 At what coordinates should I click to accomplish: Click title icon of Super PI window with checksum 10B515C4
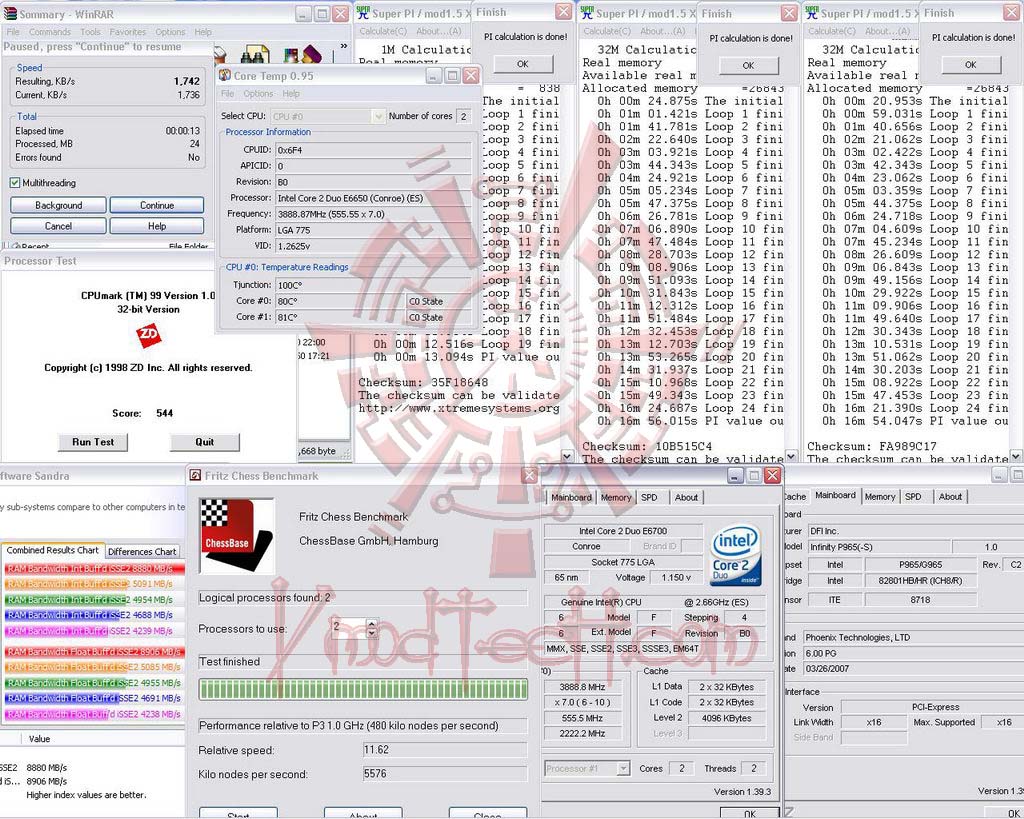point(587,12)
